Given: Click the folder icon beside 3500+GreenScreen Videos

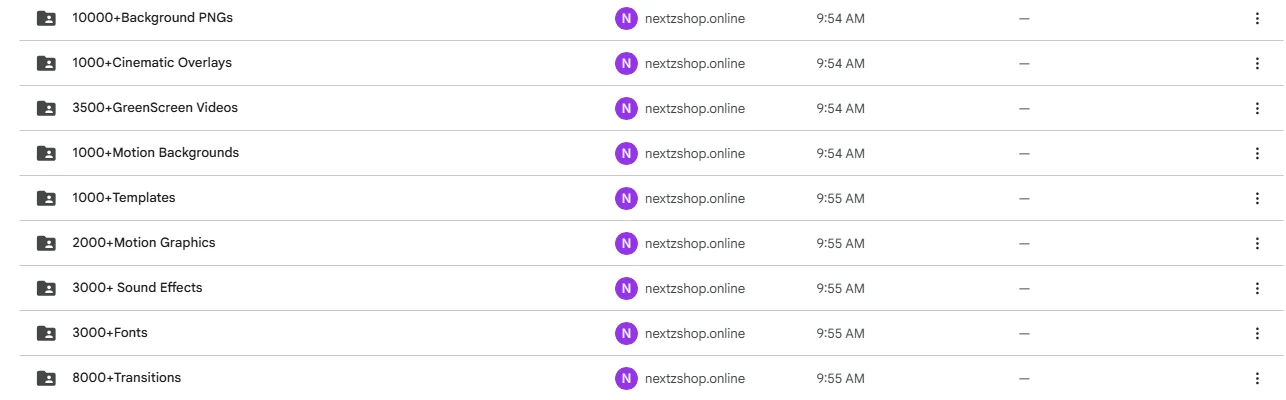Looking at the screenshot, I should (46, 108).
